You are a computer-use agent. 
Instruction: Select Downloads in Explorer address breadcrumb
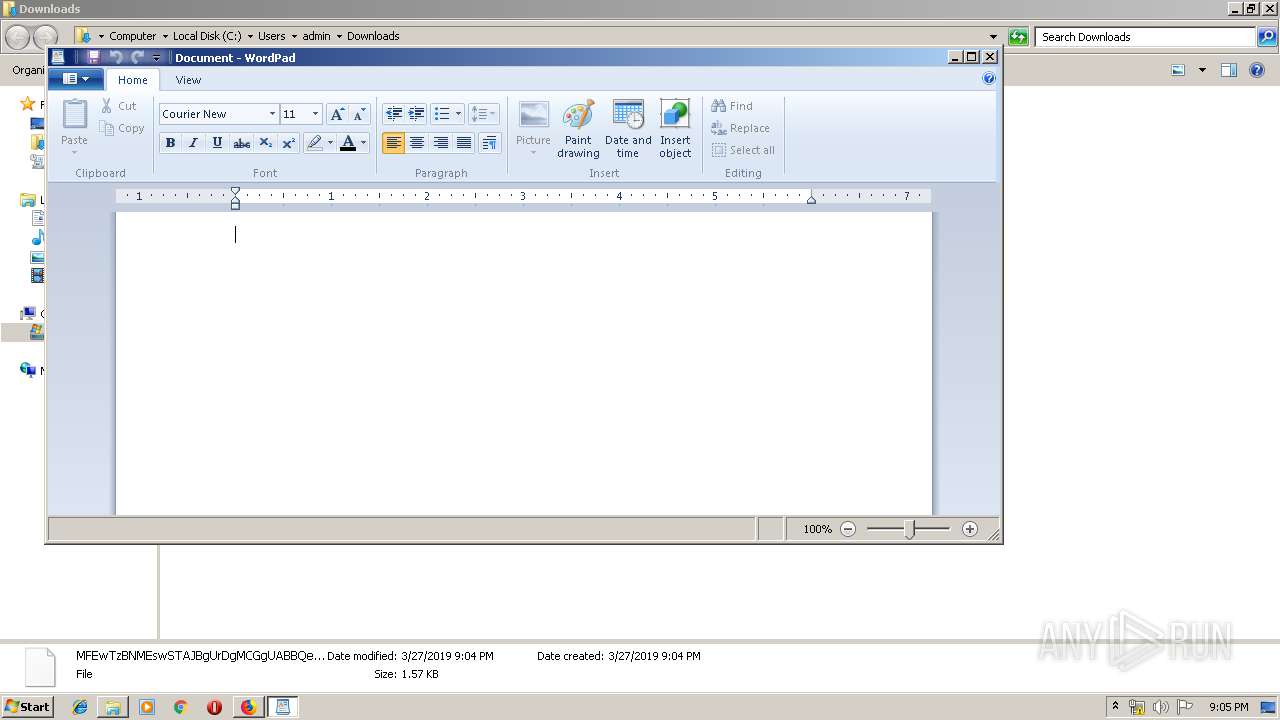(x=373, y=36)
